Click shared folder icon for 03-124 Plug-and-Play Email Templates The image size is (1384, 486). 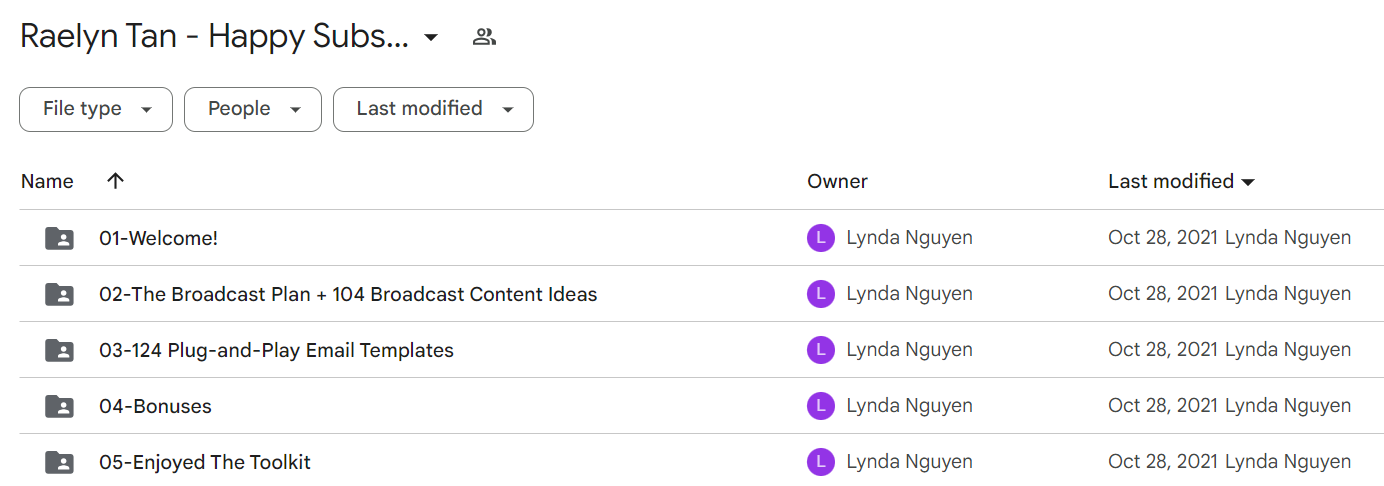[x=60, y=350]
